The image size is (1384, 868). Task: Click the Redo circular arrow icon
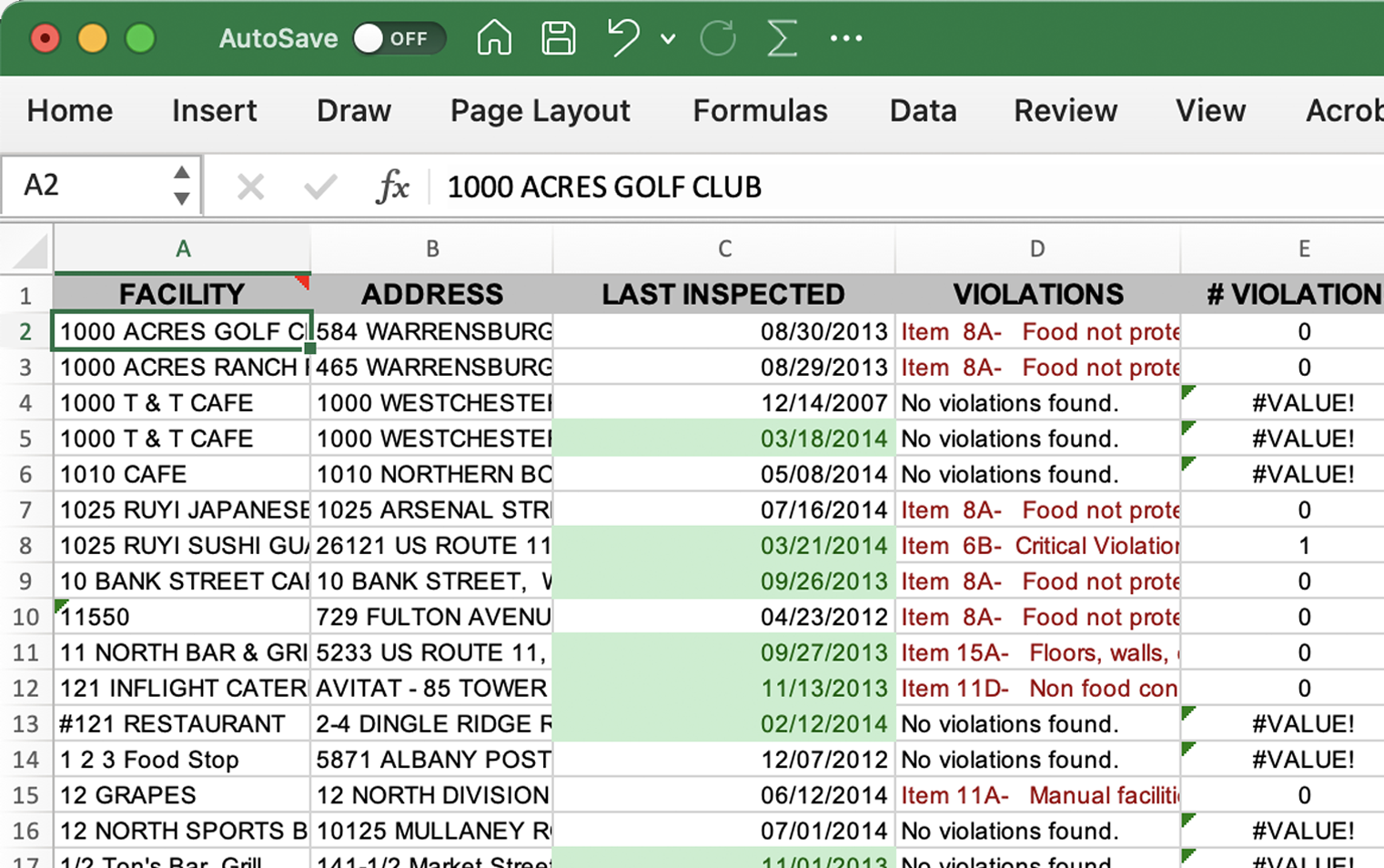718,38
